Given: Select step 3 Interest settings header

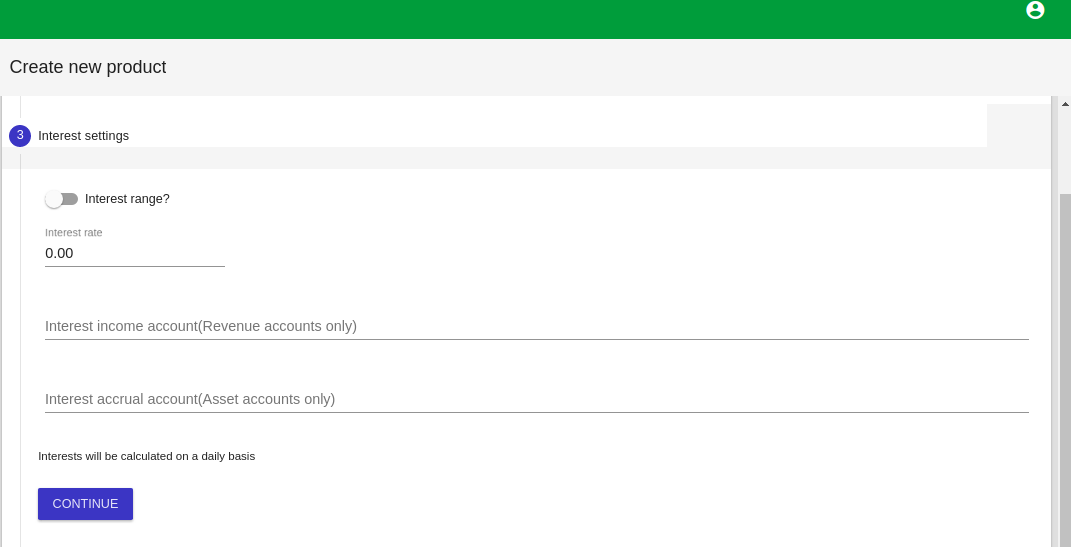Looking at the screenshot, I should [83, 136].
